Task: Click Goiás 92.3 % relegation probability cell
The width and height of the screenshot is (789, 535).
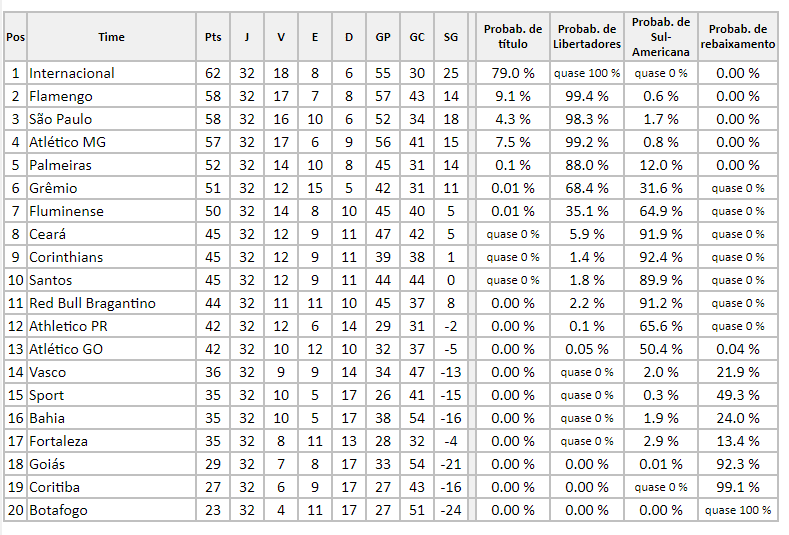Action: 738,464
